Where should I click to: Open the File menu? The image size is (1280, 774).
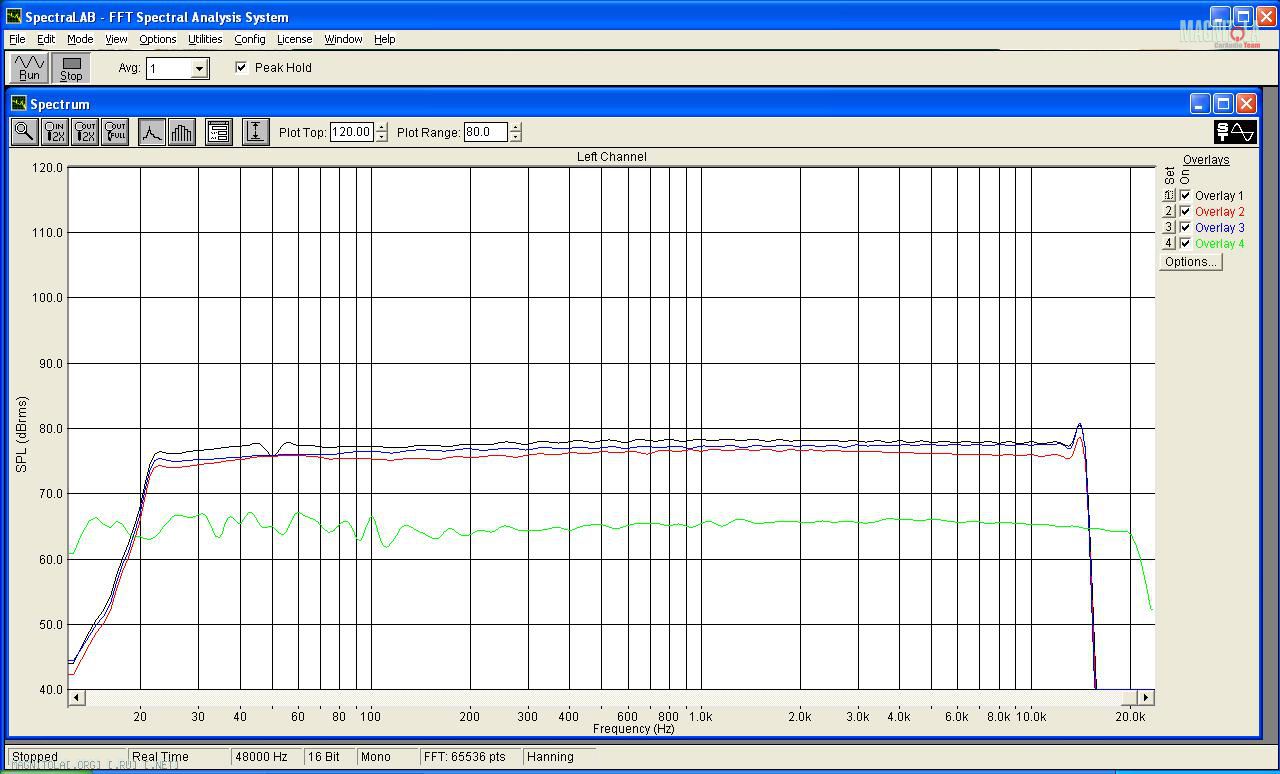[x=17, y=39]
